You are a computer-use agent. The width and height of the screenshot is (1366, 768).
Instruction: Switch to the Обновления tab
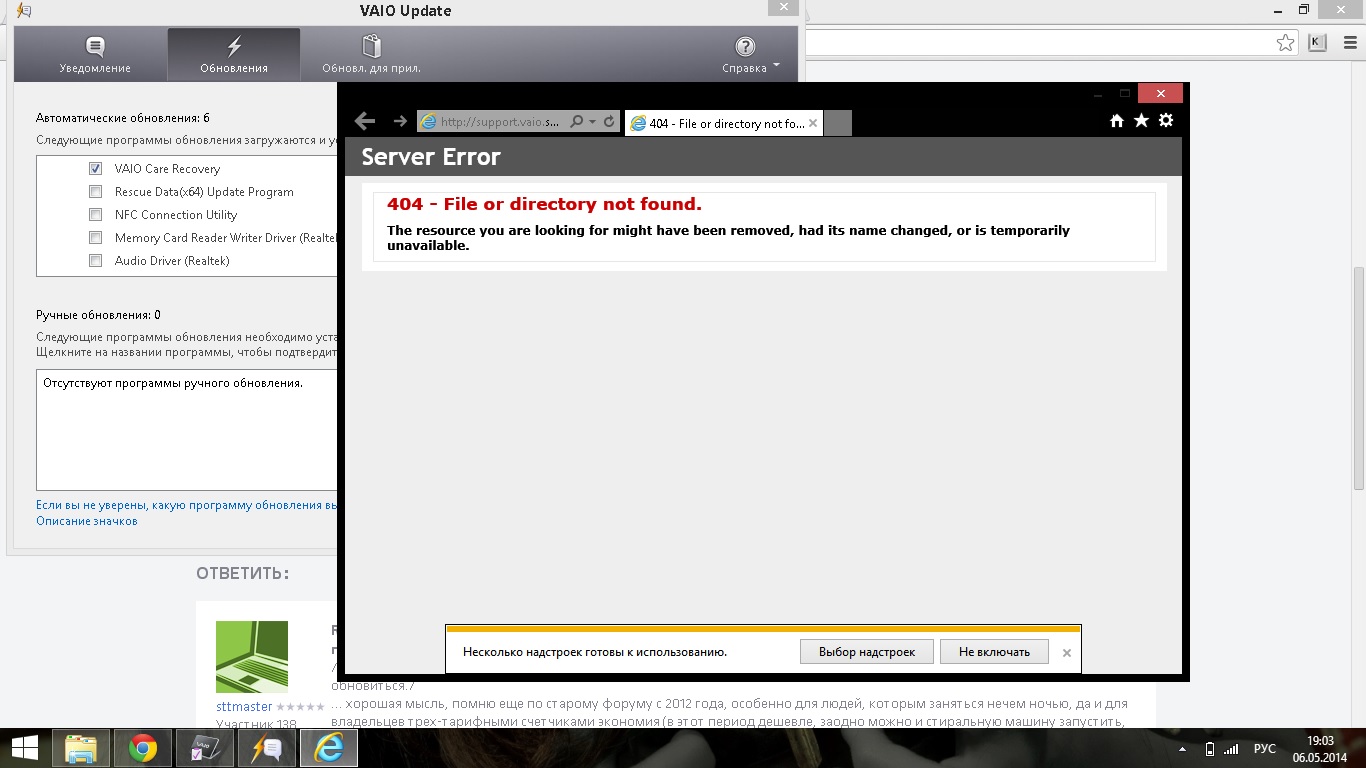[234, 55]
